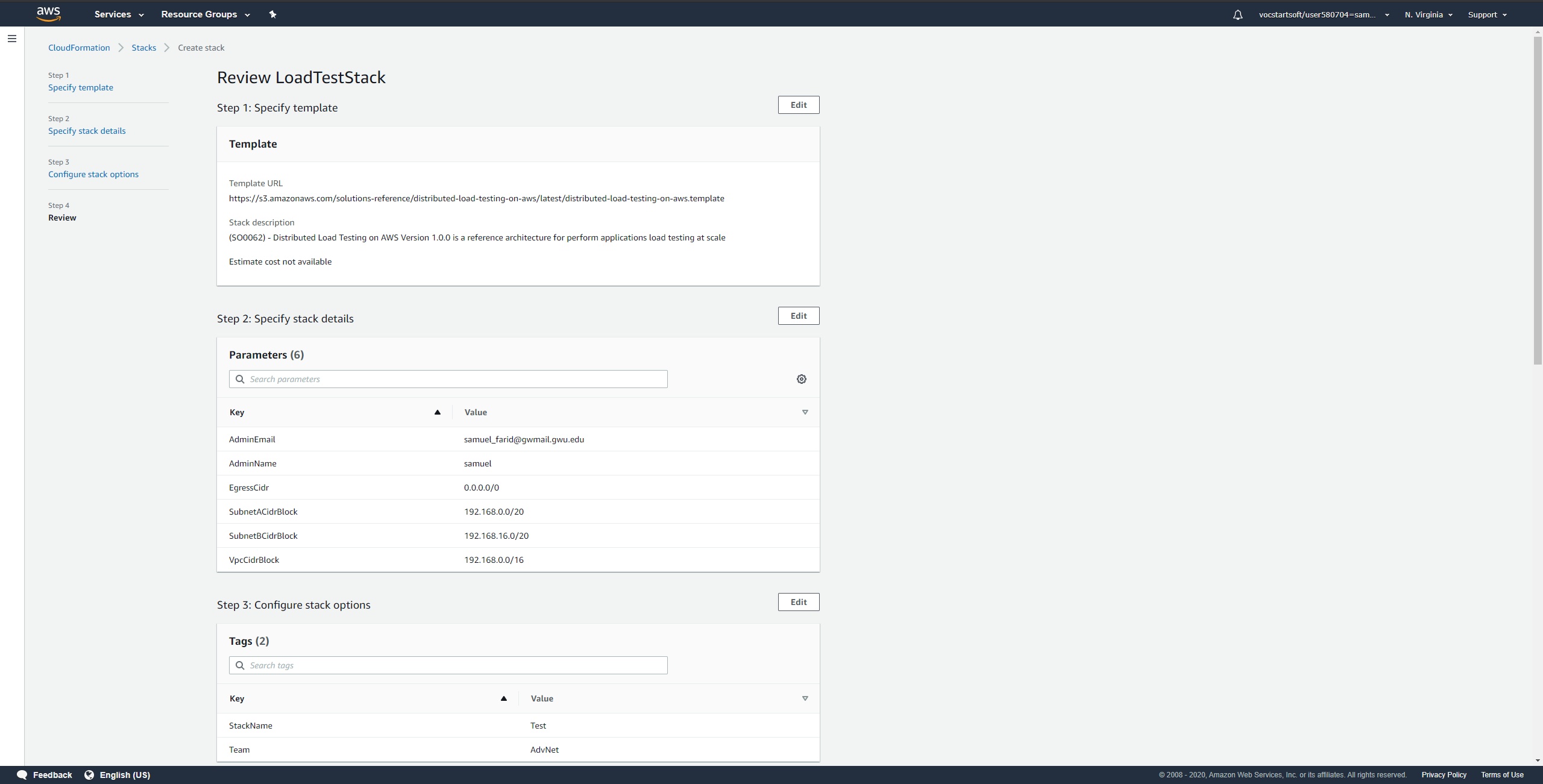Click the Value column header in tags

click(542, 698)
